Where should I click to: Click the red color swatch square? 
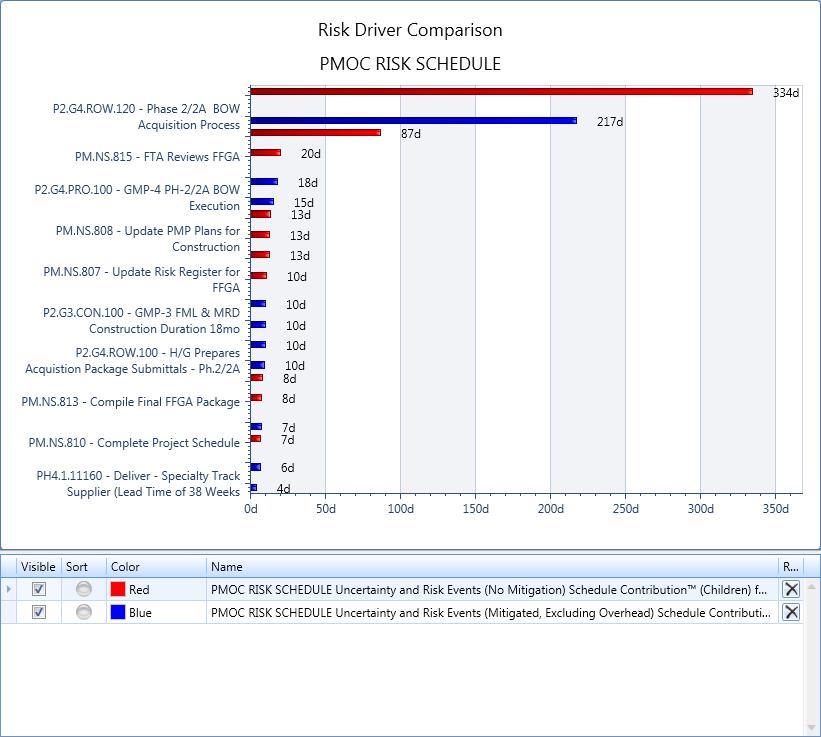click(118, 590)
